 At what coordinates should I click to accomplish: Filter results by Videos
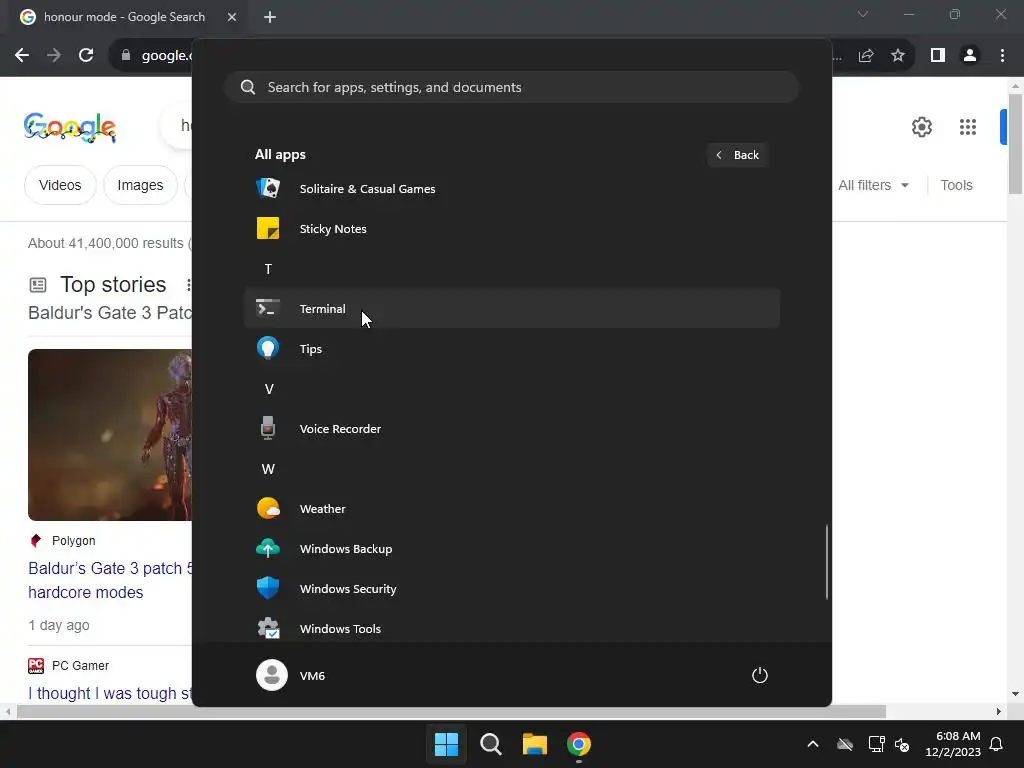click(x=60, y=185)
